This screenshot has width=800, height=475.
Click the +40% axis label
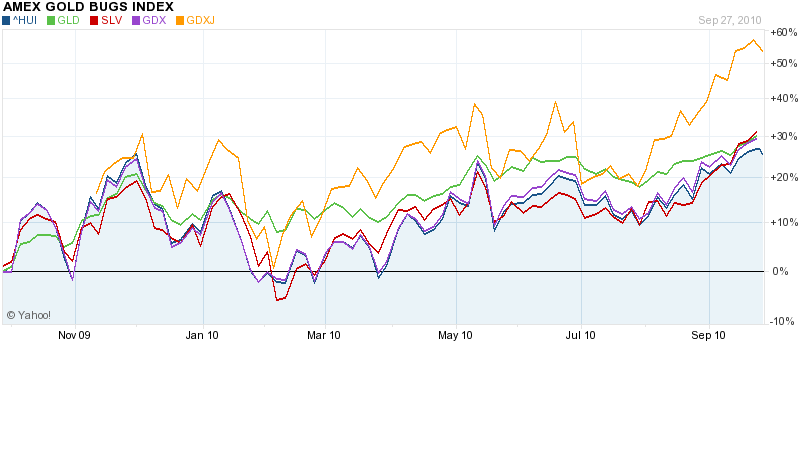click(784, 98)
